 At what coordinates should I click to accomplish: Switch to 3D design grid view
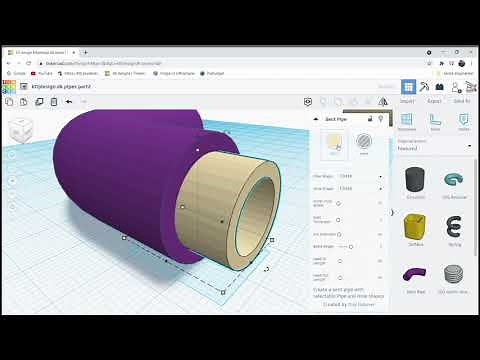(x=408, y=87)
